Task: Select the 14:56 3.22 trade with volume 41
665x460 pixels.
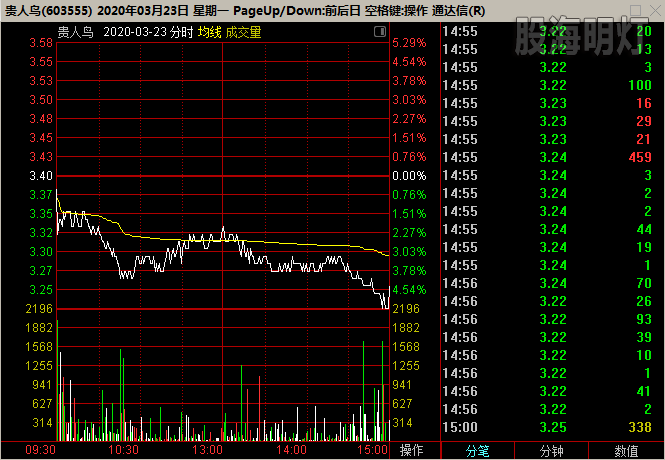Action: pyautogui.click(x=547, y=391)
